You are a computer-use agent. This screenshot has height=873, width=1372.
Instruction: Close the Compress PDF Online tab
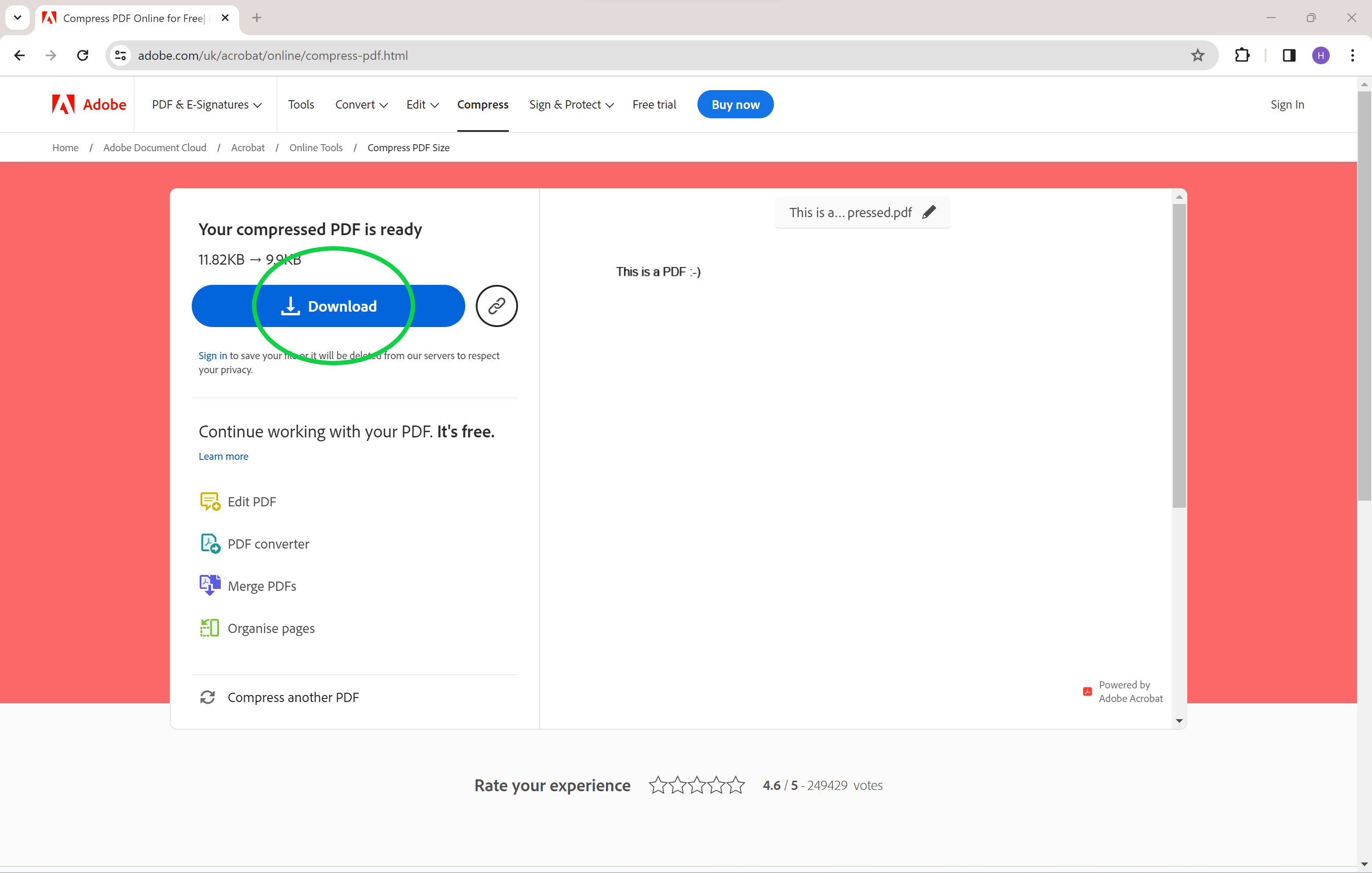pyautogui.click(x=225, y=18)
